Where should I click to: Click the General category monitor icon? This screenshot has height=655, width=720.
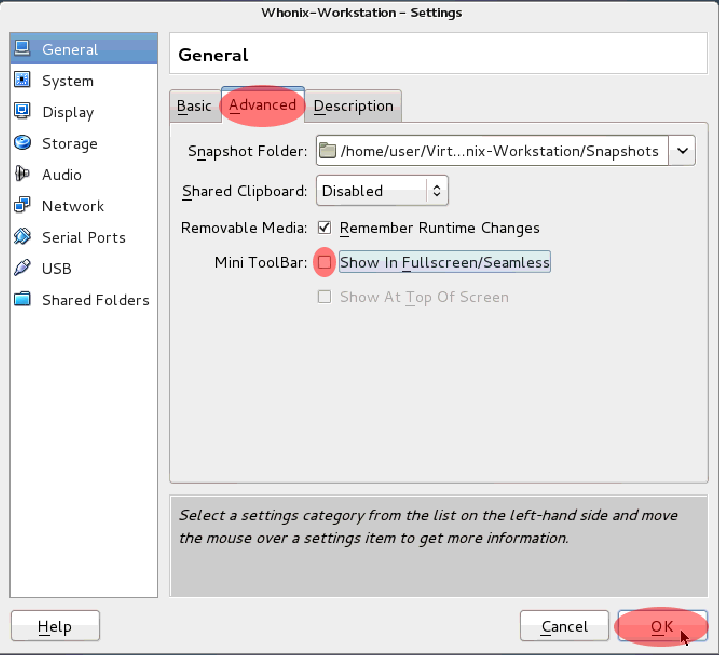22,49
